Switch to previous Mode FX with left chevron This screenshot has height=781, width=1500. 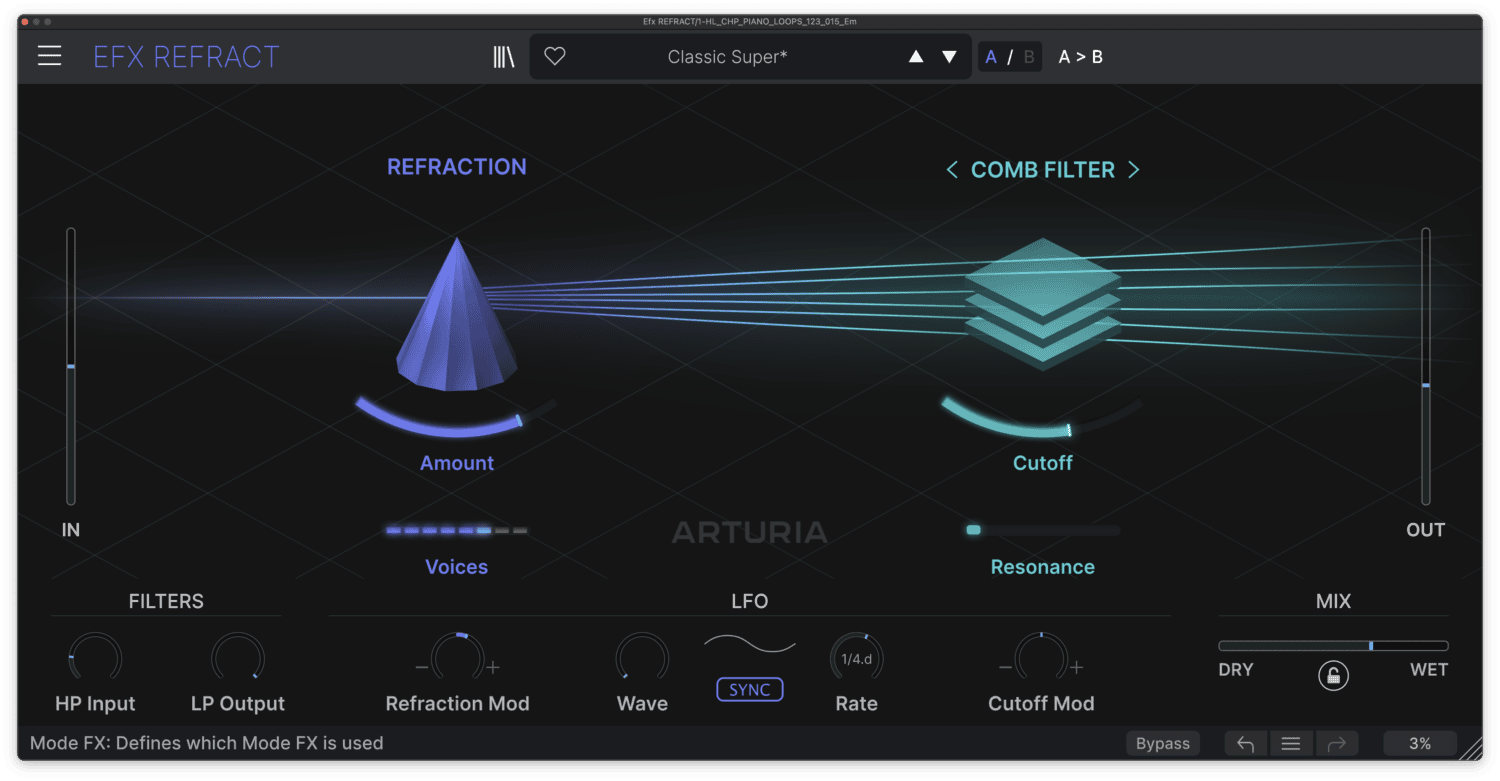[952, 170]
